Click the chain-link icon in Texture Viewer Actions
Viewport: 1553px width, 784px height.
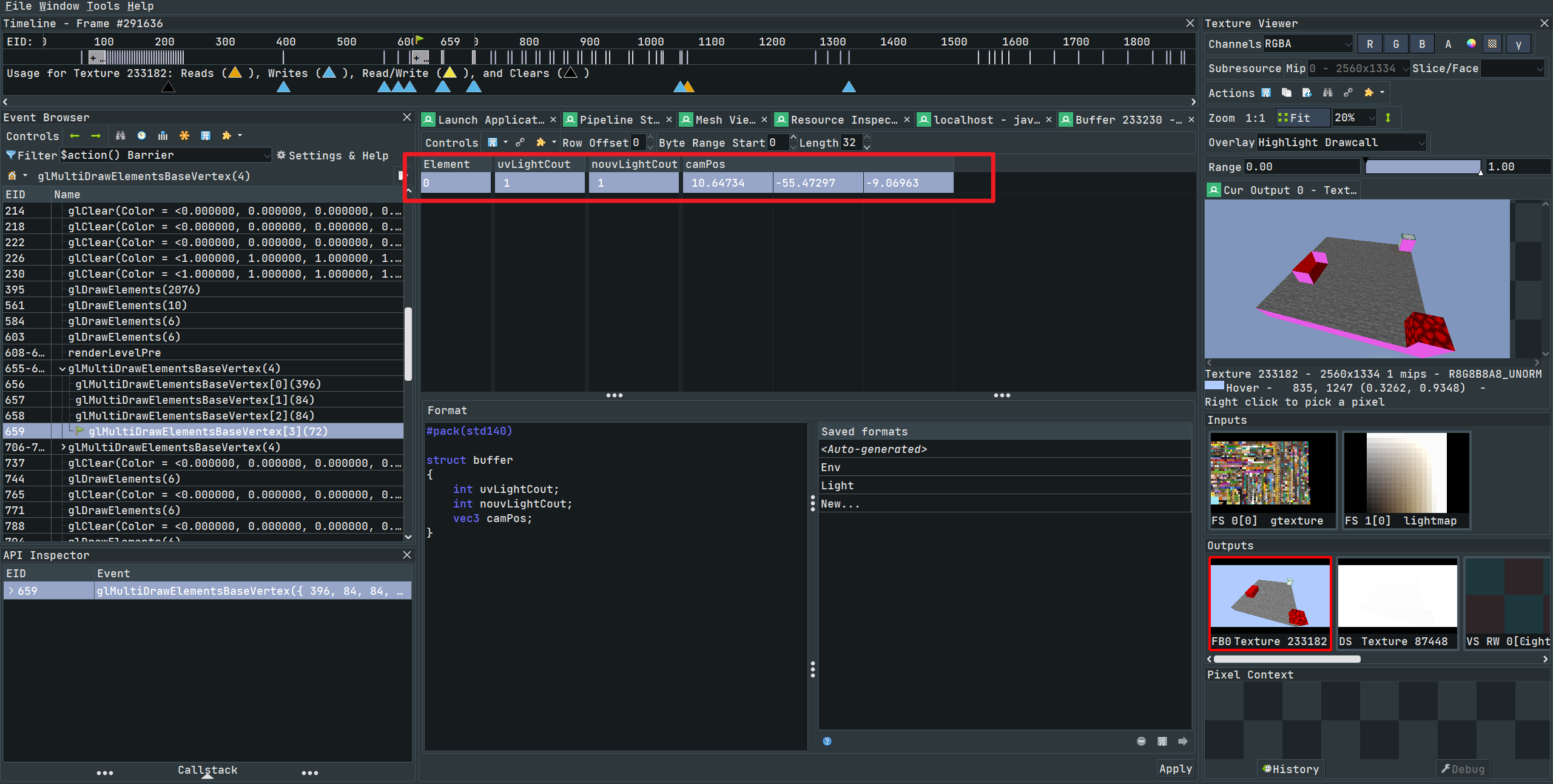pos(1348,93)
